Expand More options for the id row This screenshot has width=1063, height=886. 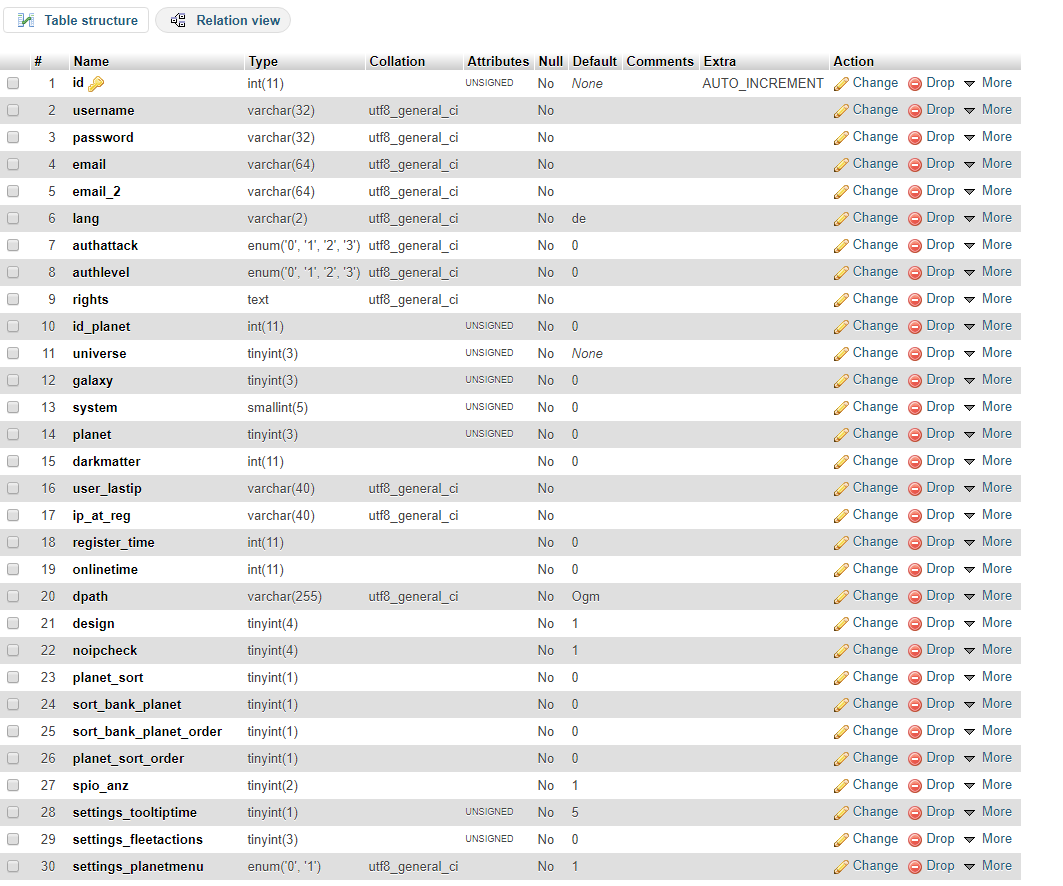pyautogui.click(x=988, y=83)
